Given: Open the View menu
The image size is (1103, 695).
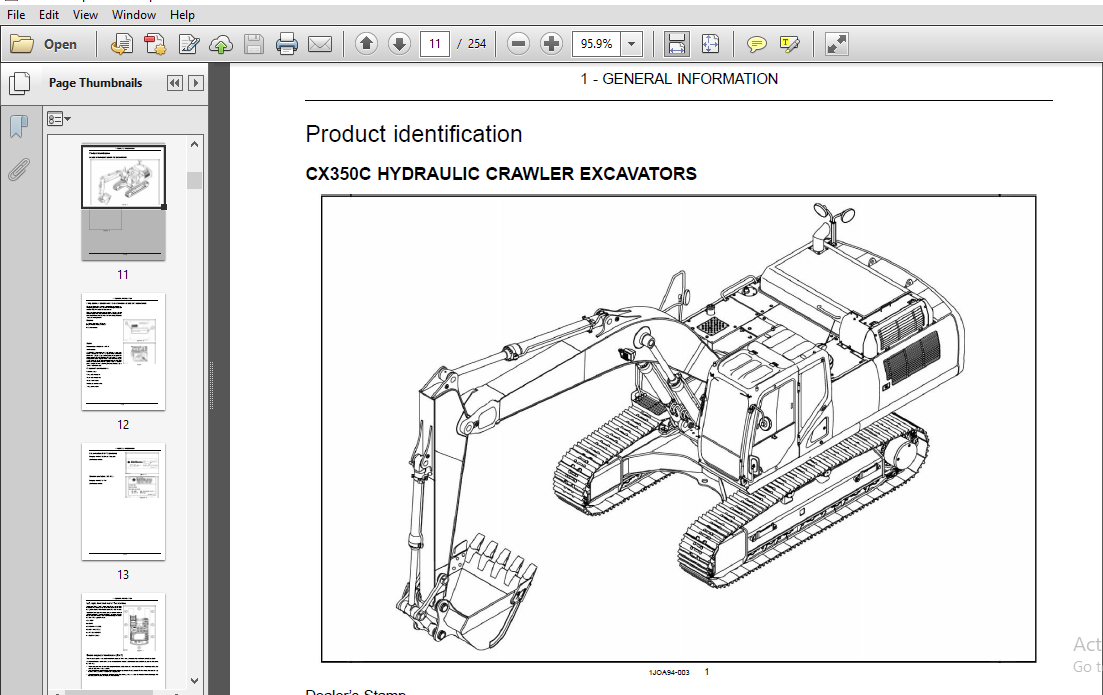Looking at the screenshot, I should 85,14.
